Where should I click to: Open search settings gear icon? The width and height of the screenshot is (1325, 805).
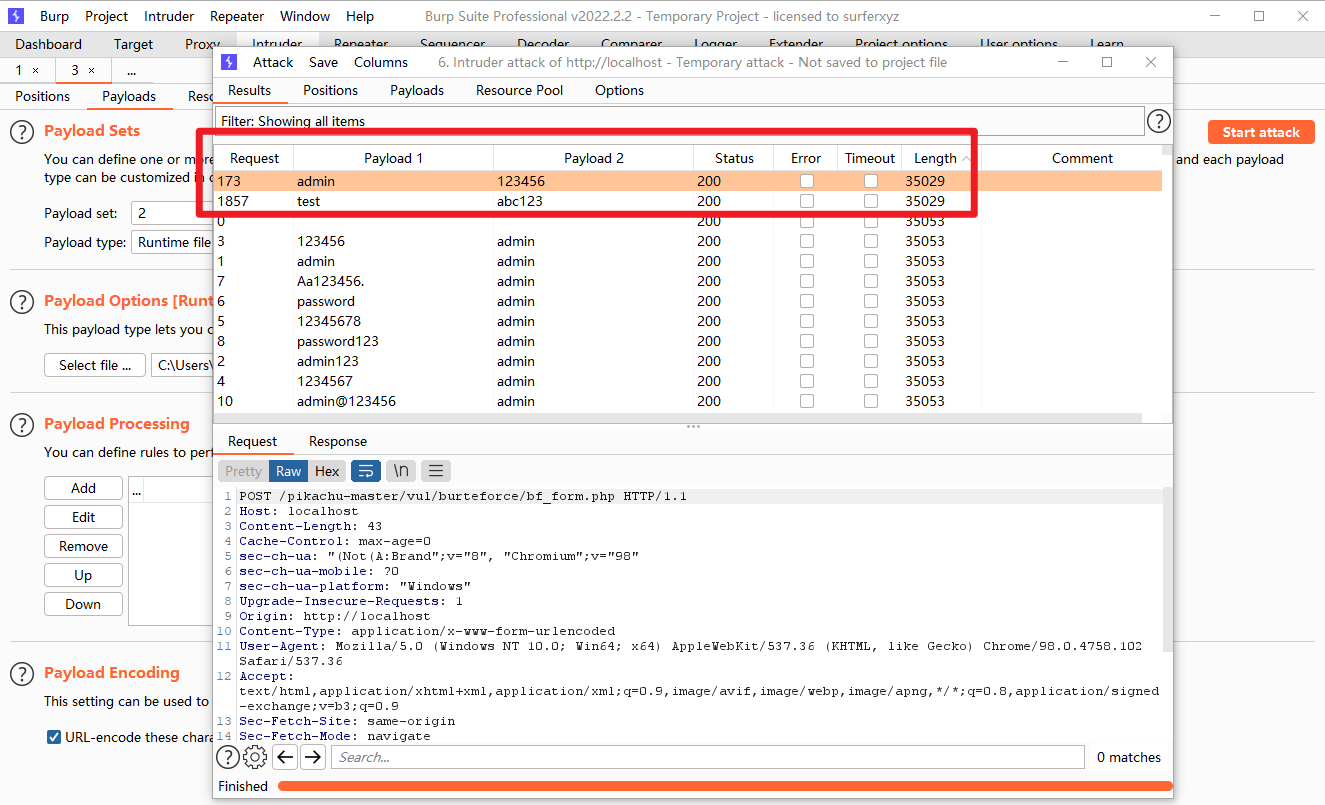click(x=256, y=757)
